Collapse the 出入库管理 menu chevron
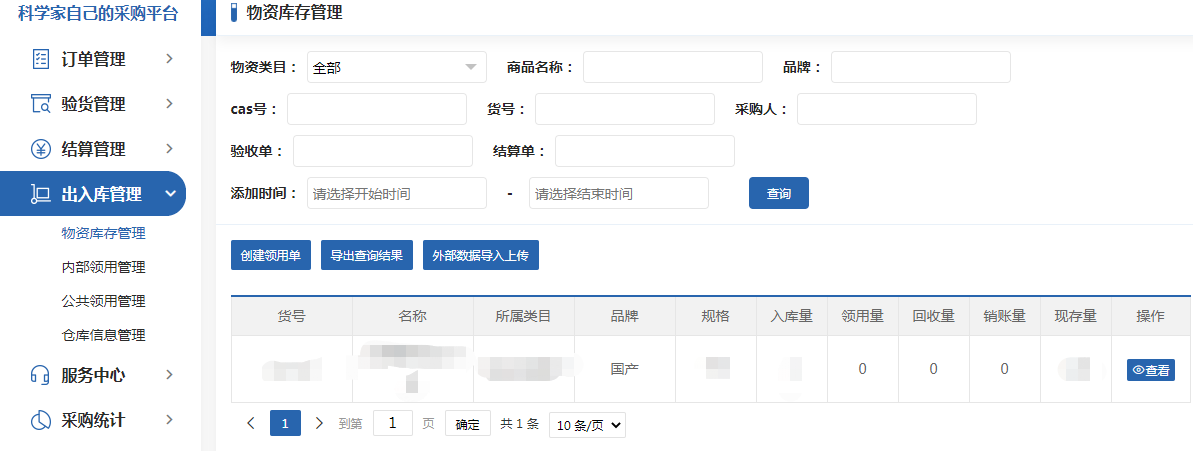 (169, 194)
